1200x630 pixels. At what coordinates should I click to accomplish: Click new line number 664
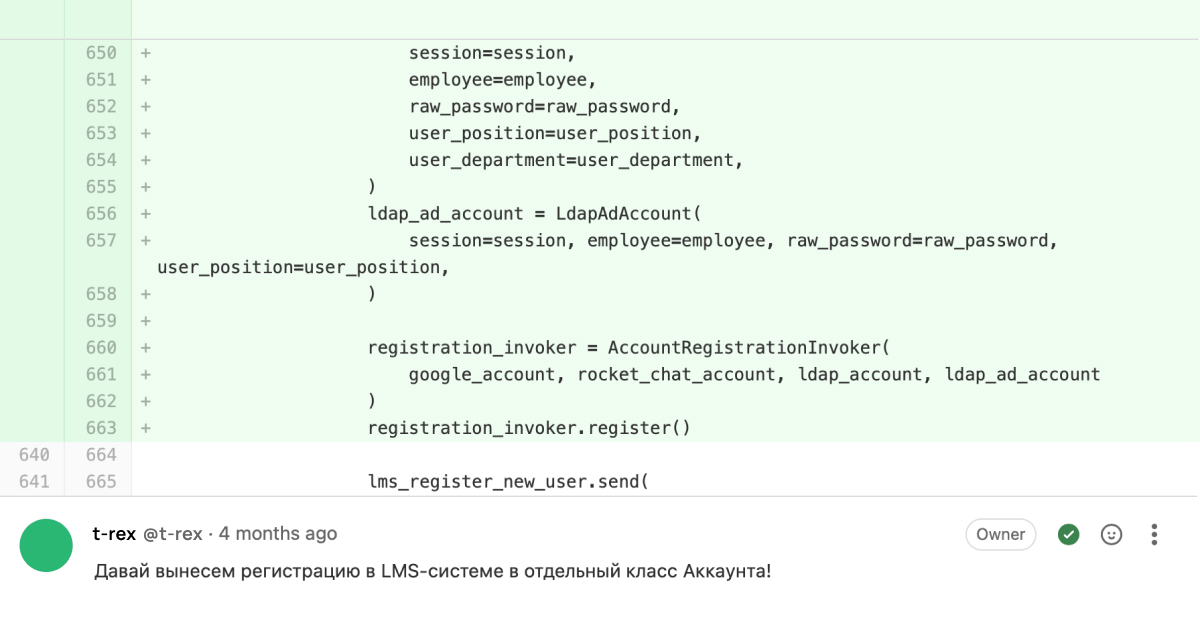100,455
